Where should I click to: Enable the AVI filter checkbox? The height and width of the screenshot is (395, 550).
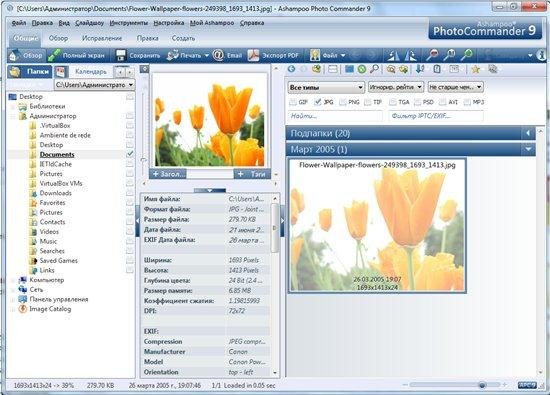point(443,102)
